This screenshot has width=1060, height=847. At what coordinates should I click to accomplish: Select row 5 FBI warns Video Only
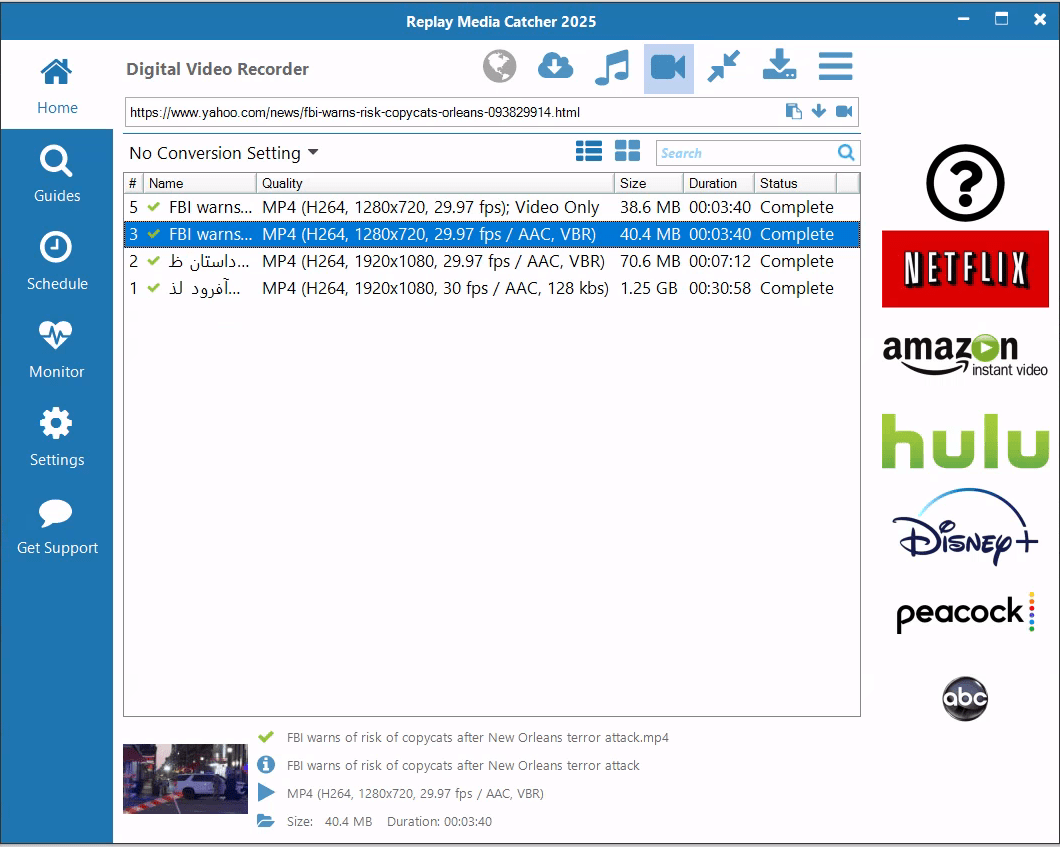pyautogui.click(x=491, y=208)
